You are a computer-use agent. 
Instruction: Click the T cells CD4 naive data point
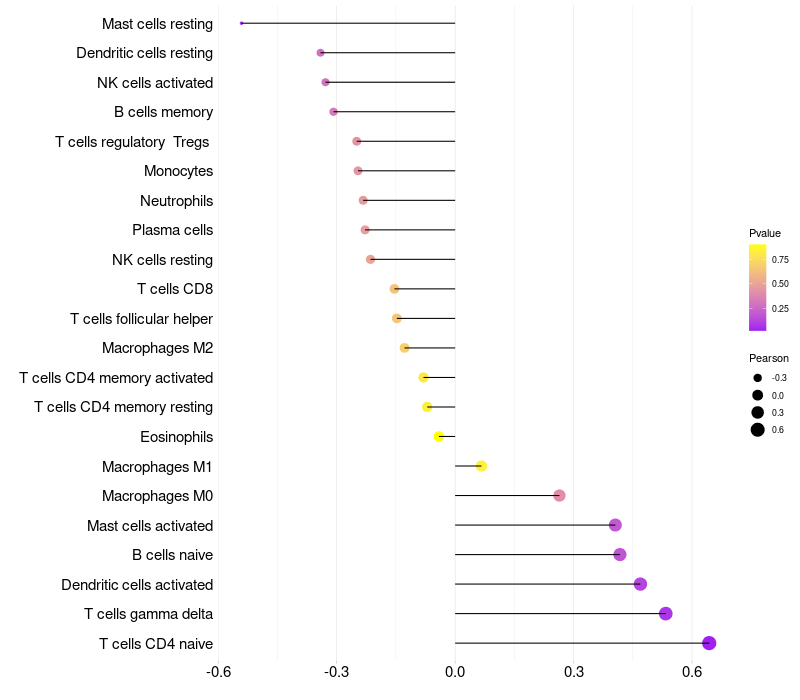(709, 643)
